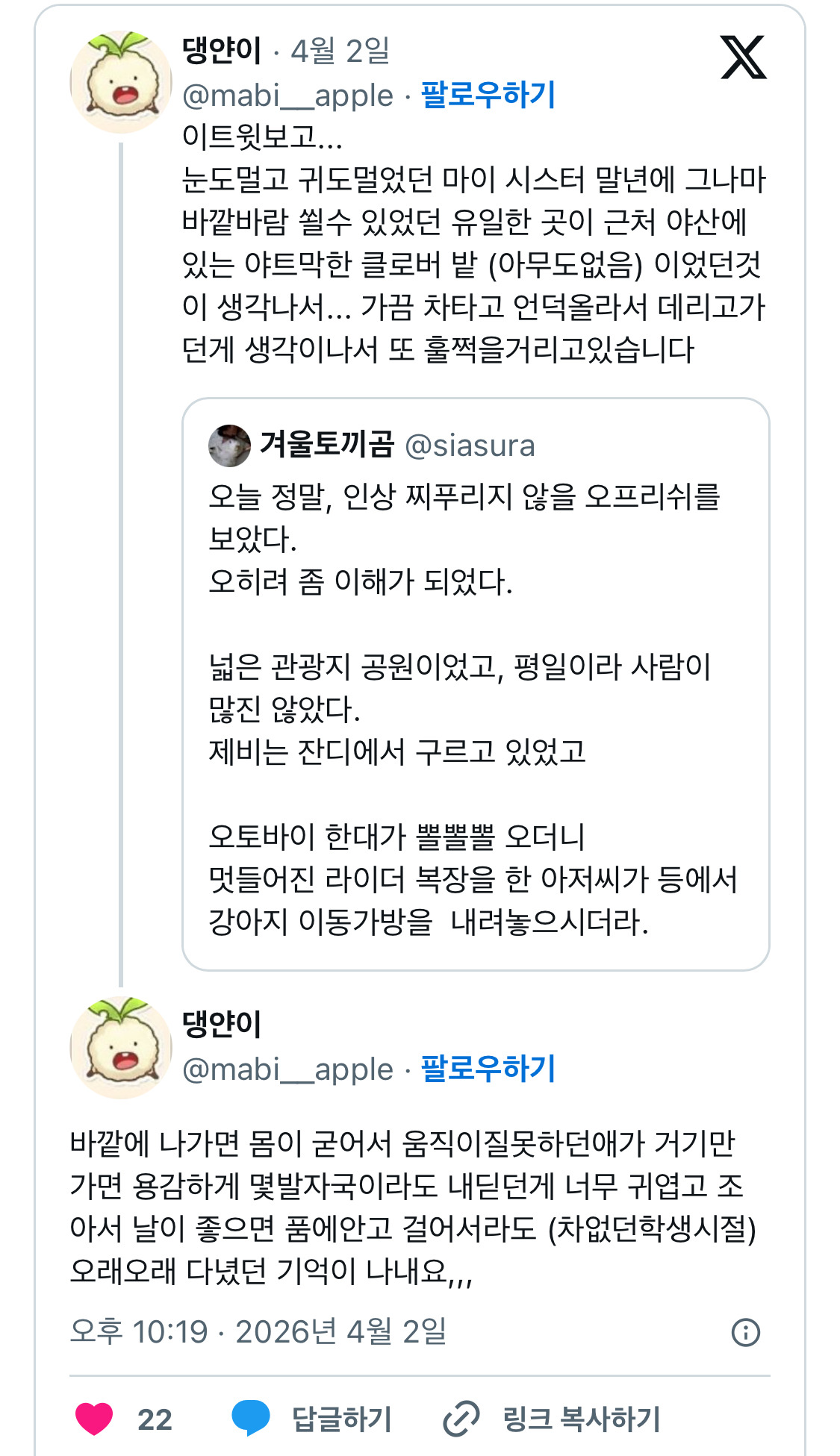840x1456 pixels.
Task: Open the 4월 2일 date link
Action: [340, 51]
